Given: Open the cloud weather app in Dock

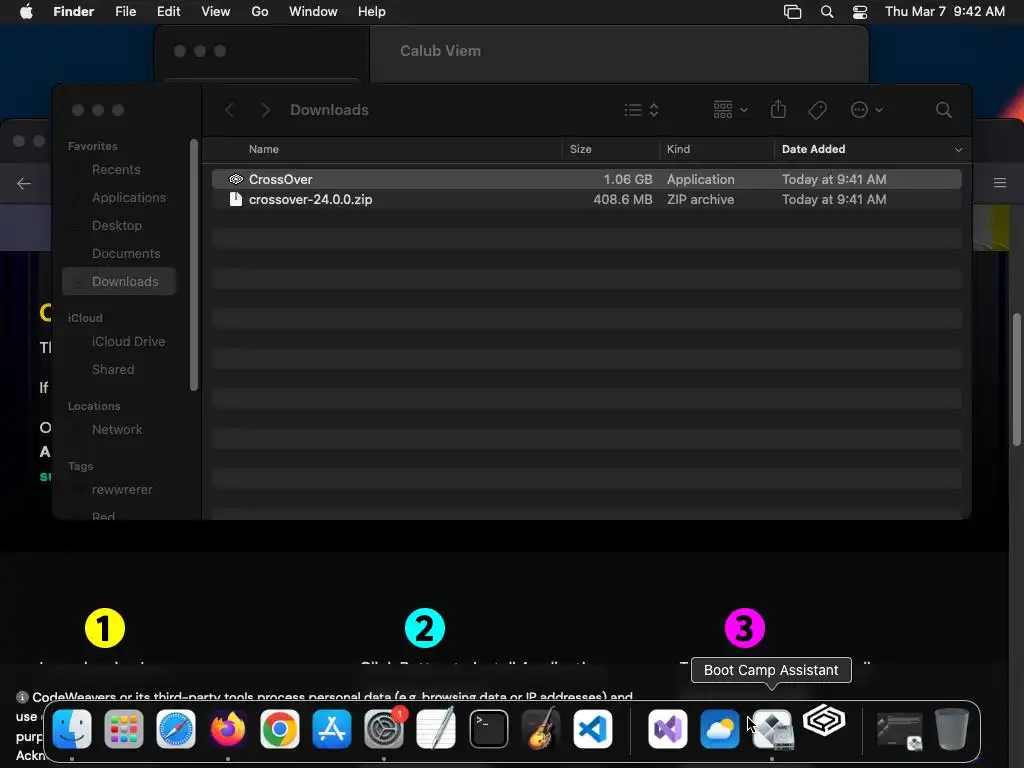Looking at the screenshot, I should point(720,728).
